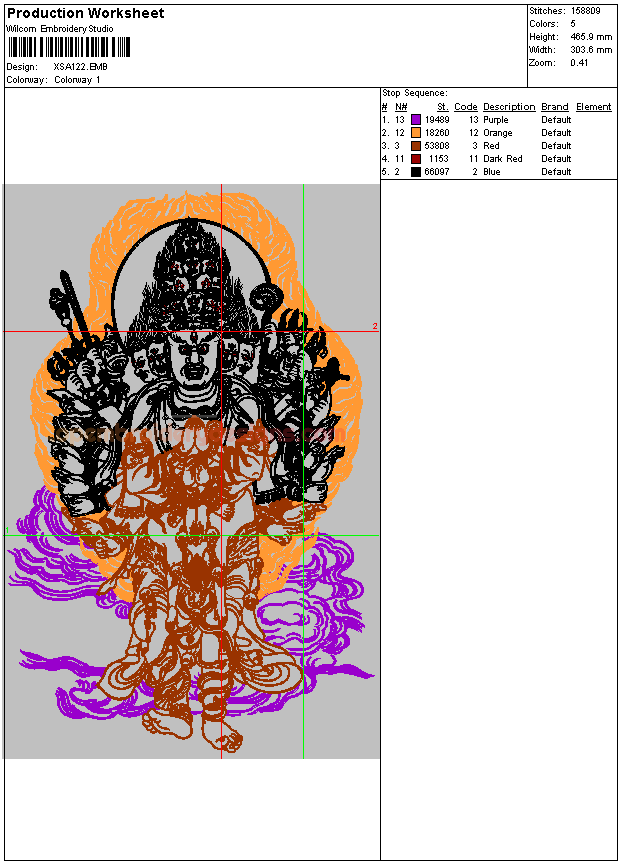Click the Dark Red row swatch
The height and width of the screenshot is (861, 620).
pos(416,159)
